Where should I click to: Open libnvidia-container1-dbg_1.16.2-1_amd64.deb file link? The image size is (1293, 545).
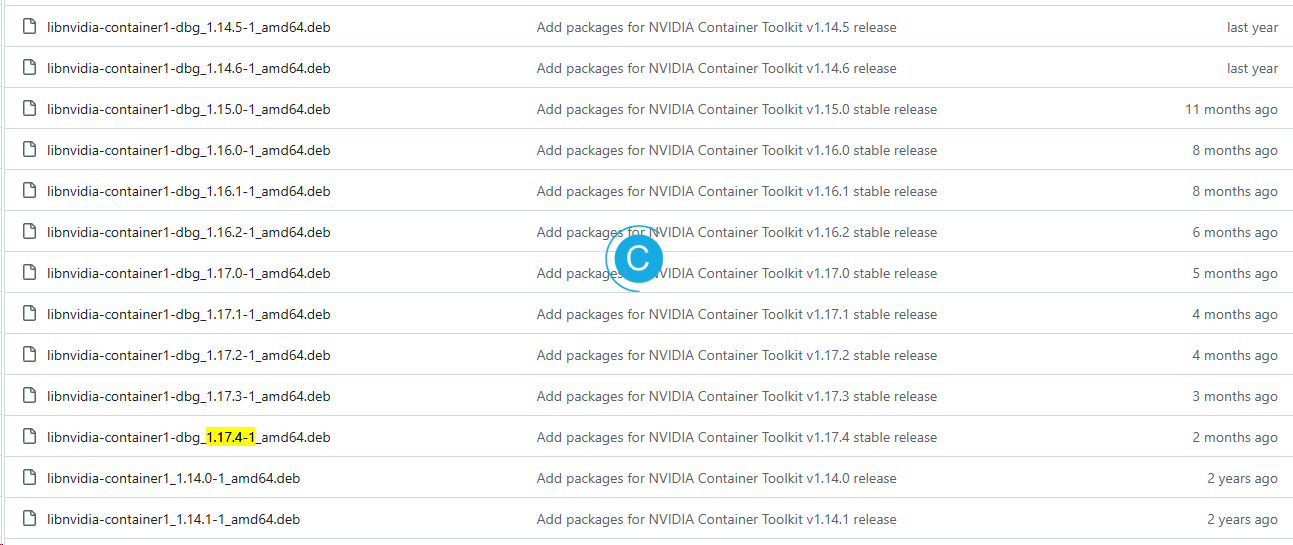188,232
